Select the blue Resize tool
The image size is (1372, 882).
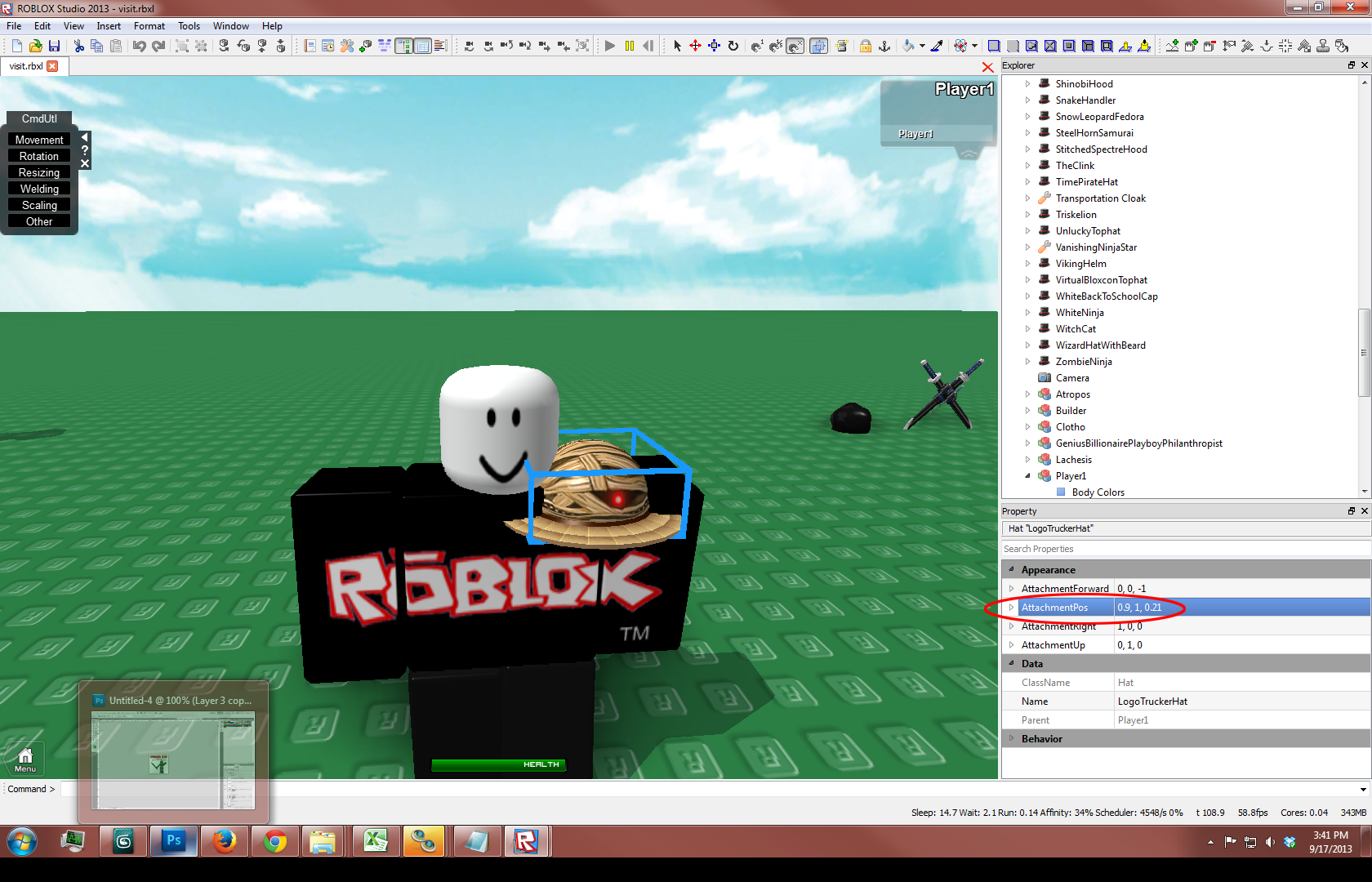pyautogui.click(x=714, y=46)
